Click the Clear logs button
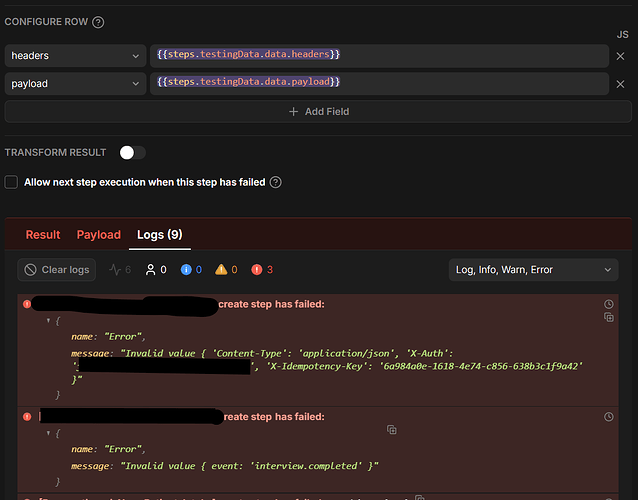The height and width of the screenshot is (500, 638). 57,270
